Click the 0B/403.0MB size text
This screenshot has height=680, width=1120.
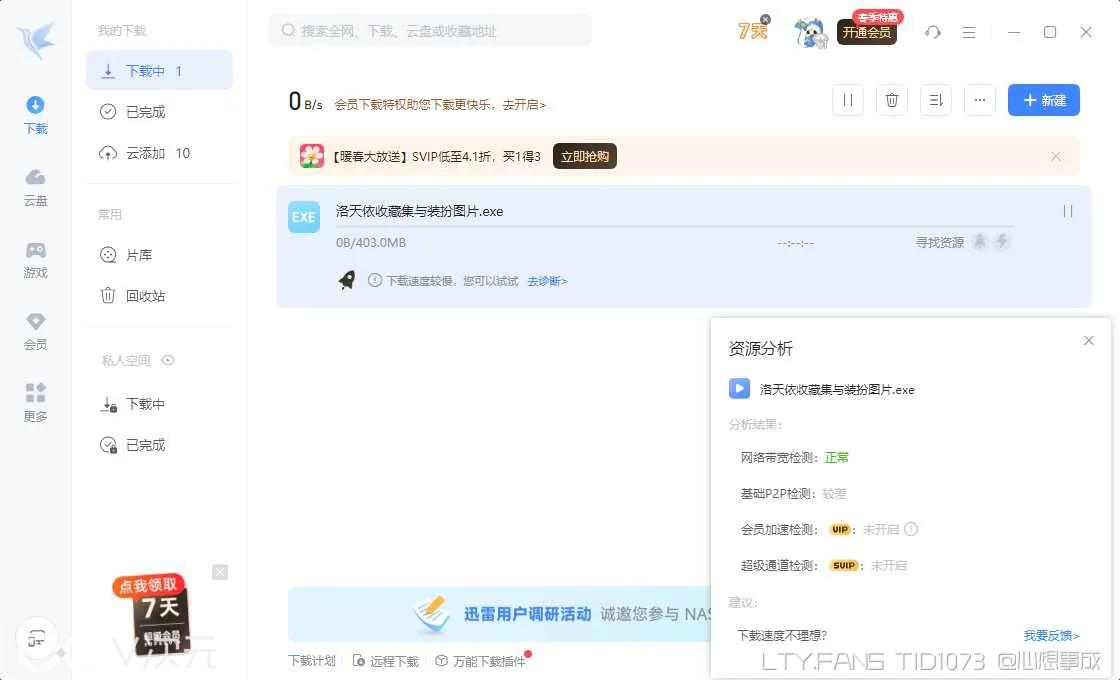pyautogui.click(x=371, y=243)
